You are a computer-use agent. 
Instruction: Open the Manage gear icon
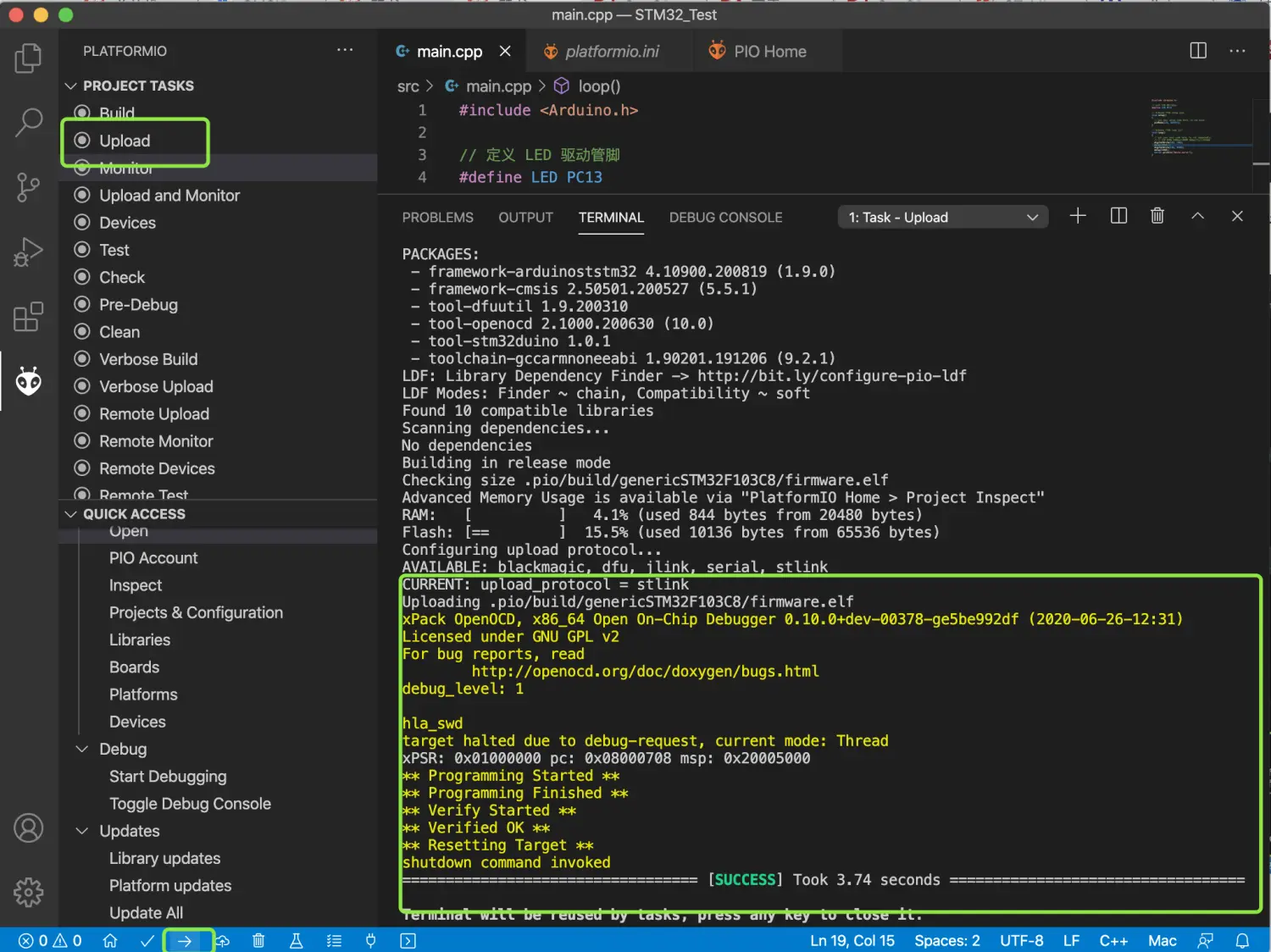[x=28, y=892]
